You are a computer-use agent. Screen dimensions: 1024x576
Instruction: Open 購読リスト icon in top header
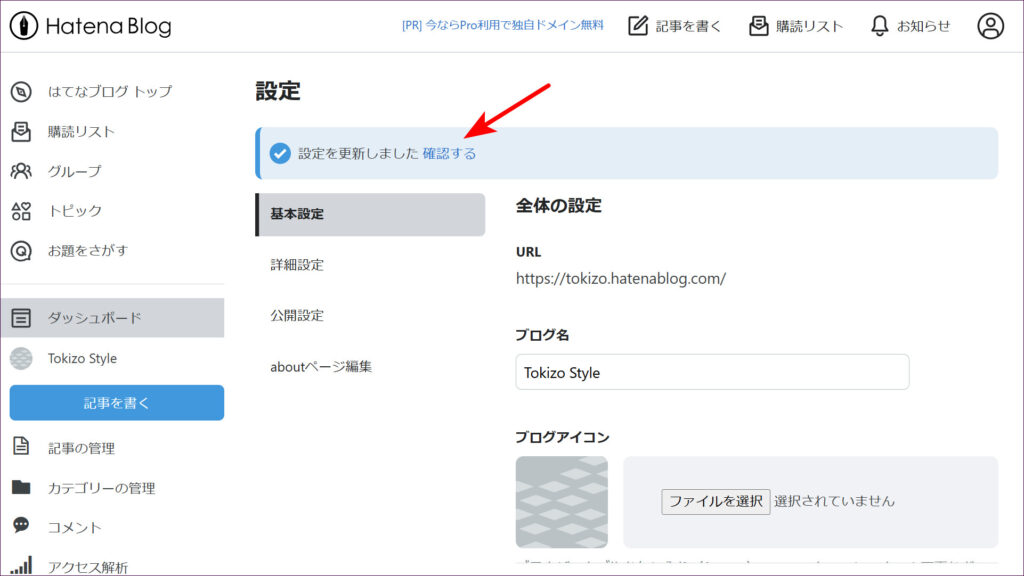759,26
